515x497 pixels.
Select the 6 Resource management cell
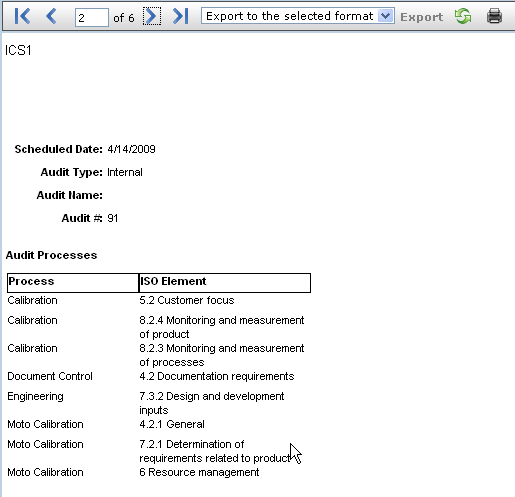click(199, 472)
